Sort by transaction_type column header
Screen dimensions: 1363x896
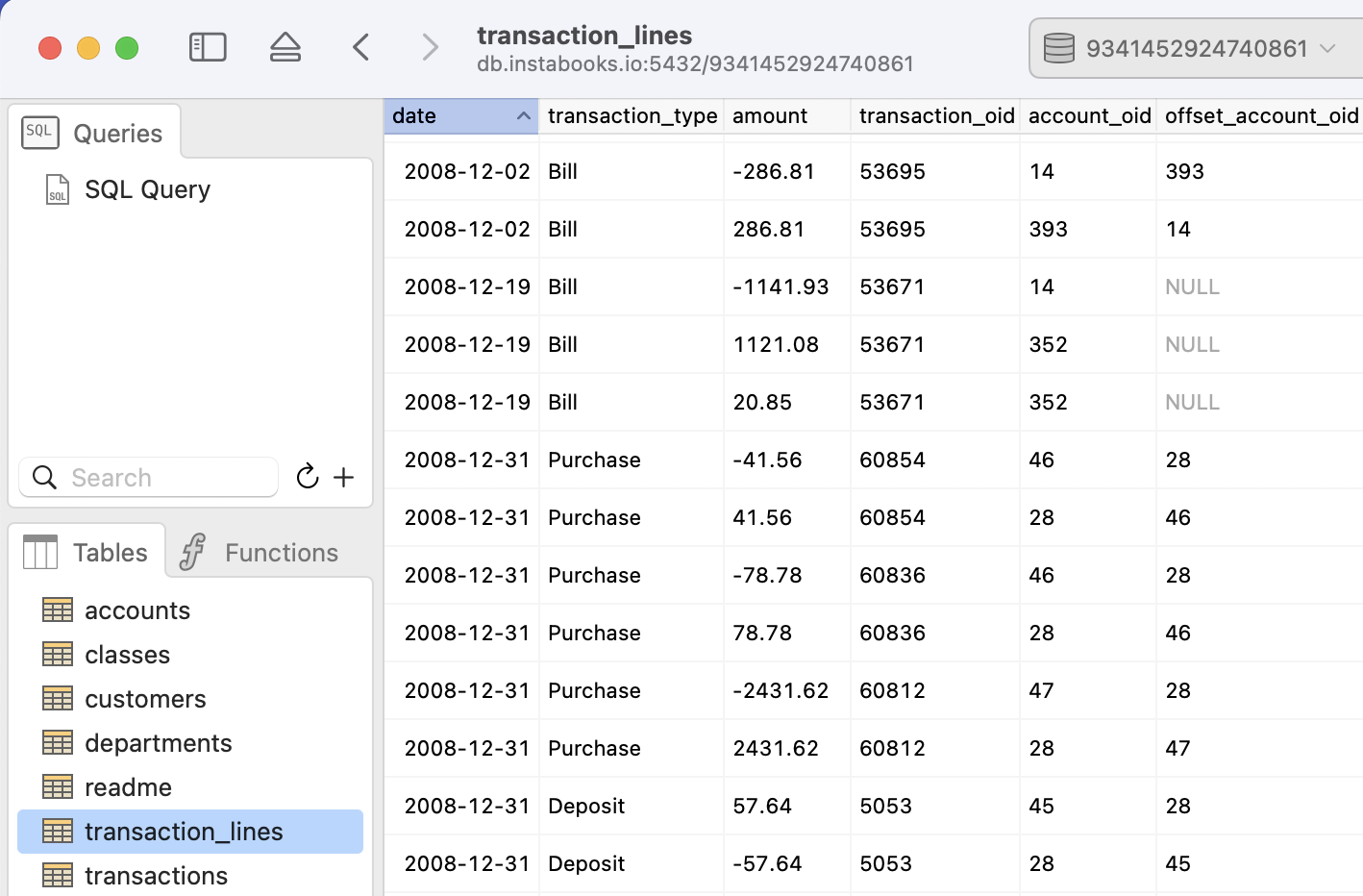point(632,115)
